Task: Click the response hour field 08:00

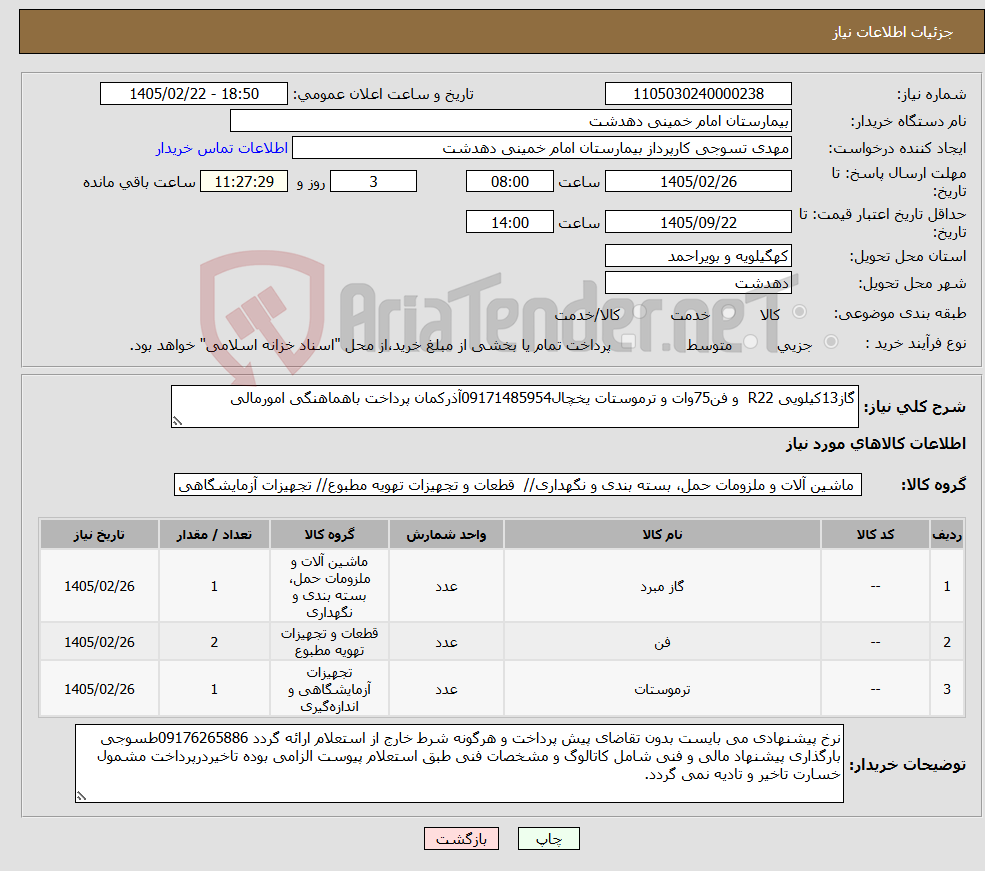Action: (509, 181)
